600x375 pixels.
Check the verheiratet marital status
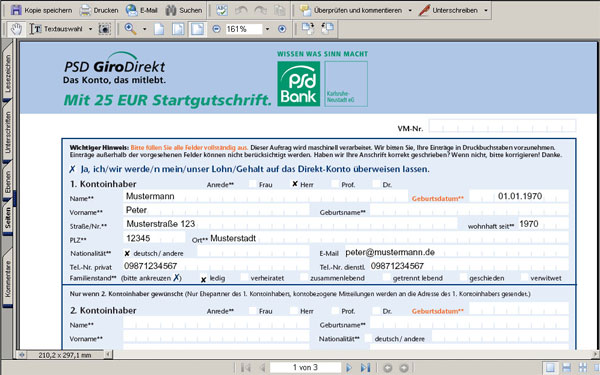point(244,278)
